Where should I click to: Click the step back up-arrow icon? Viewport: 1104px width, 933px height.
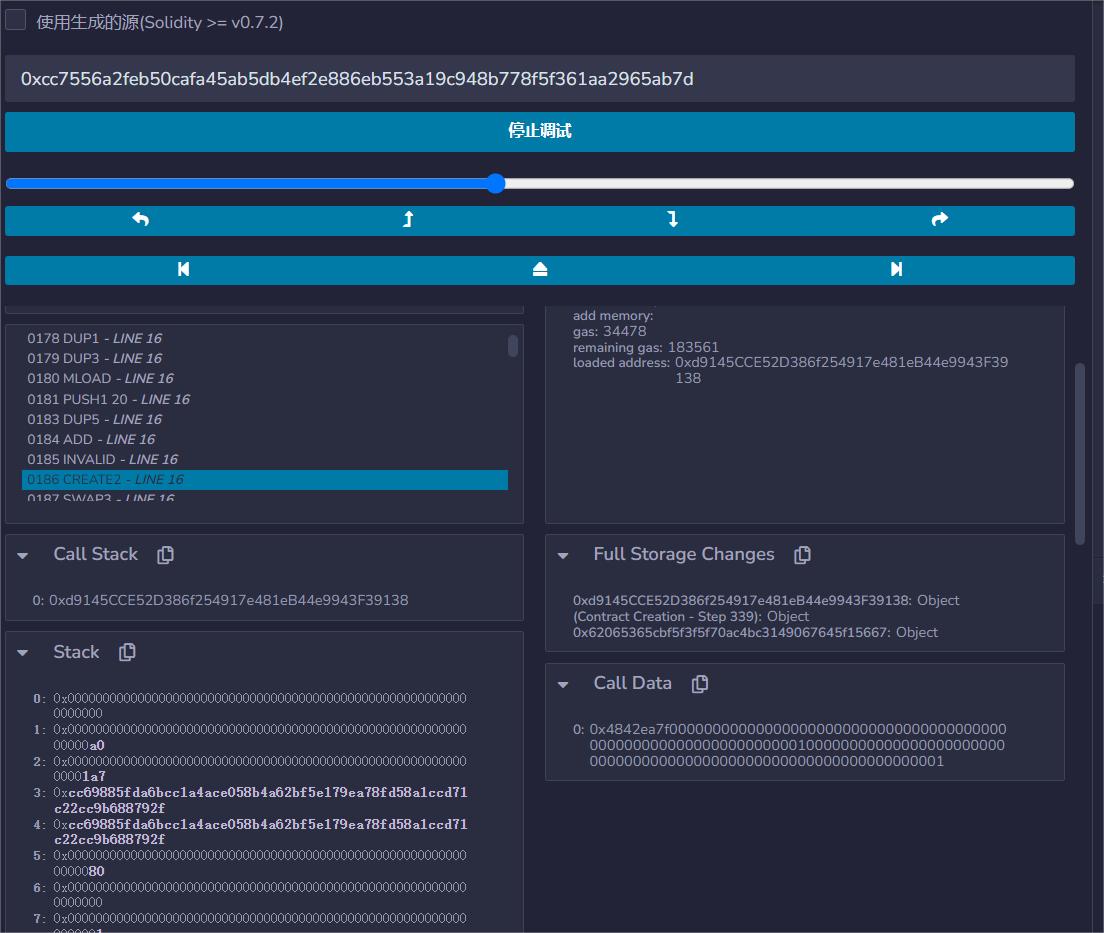click(x=407, y=220)
